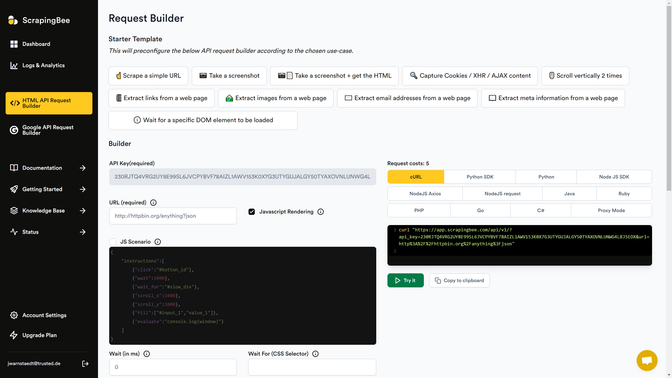Expand Status arrow in sidebar

[83, 232]
